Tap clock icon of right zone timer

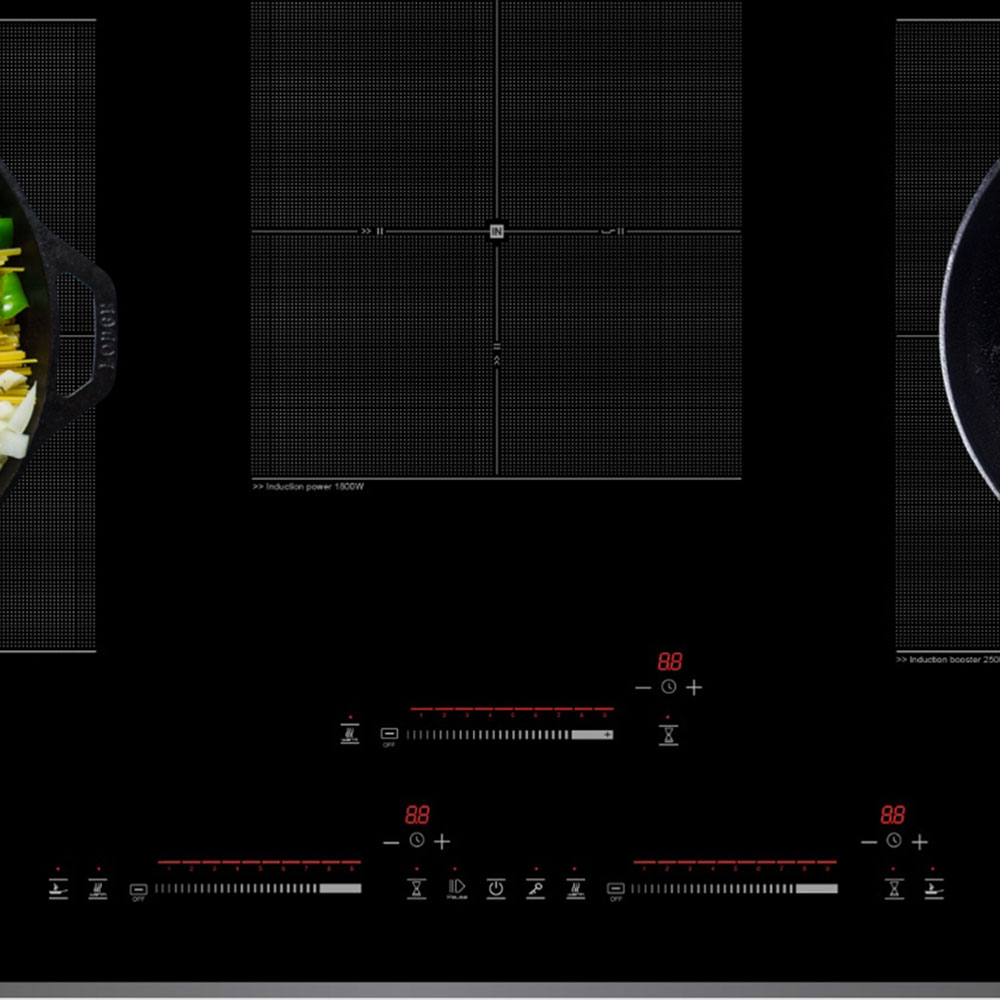(x=894, y=841)
